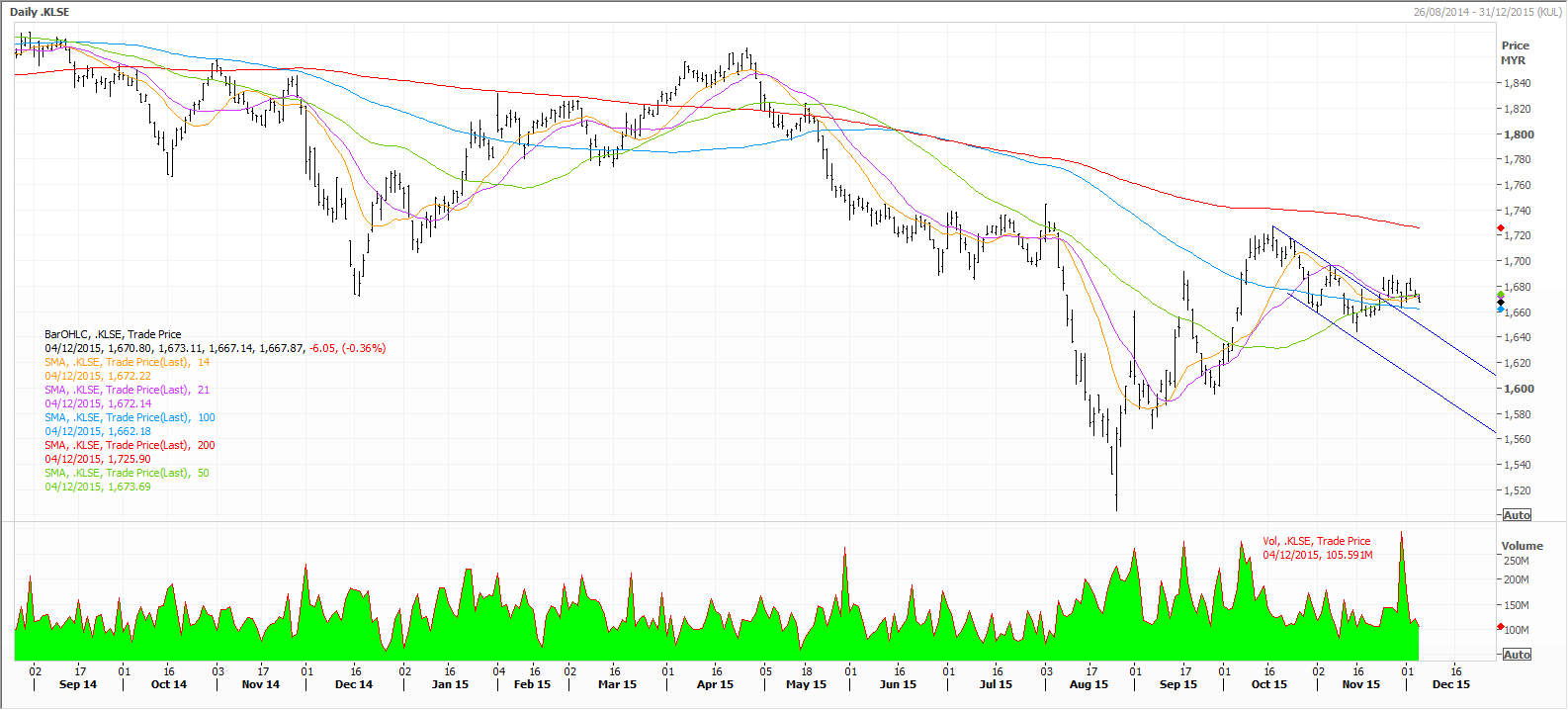Click the SMA 200 red legend entry
Screen dimensions: 1568x710
tap(130, 445)
